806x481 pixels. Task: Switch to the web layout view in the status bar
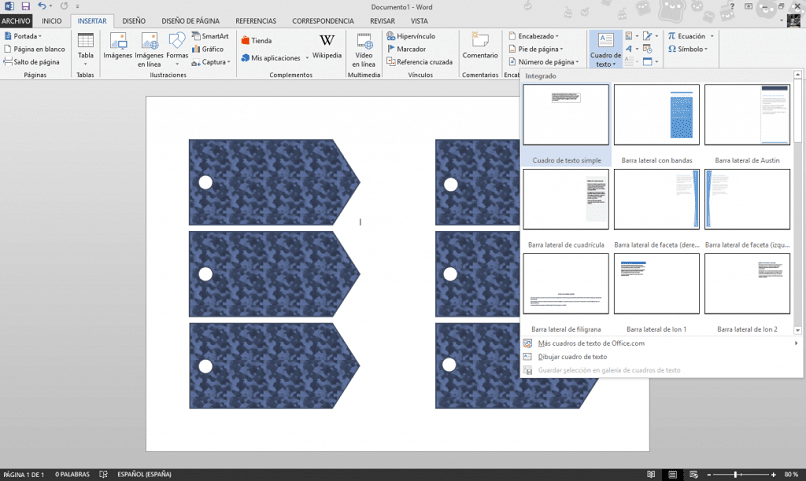693,474
